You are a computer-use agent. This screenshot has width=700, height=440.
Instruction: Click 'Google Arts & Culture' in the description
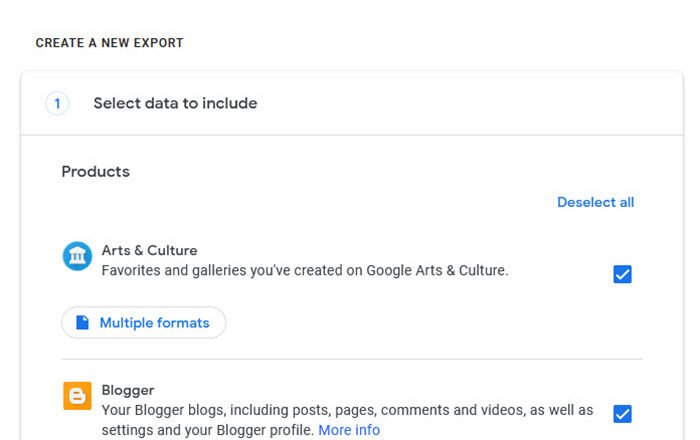point(437,270)
